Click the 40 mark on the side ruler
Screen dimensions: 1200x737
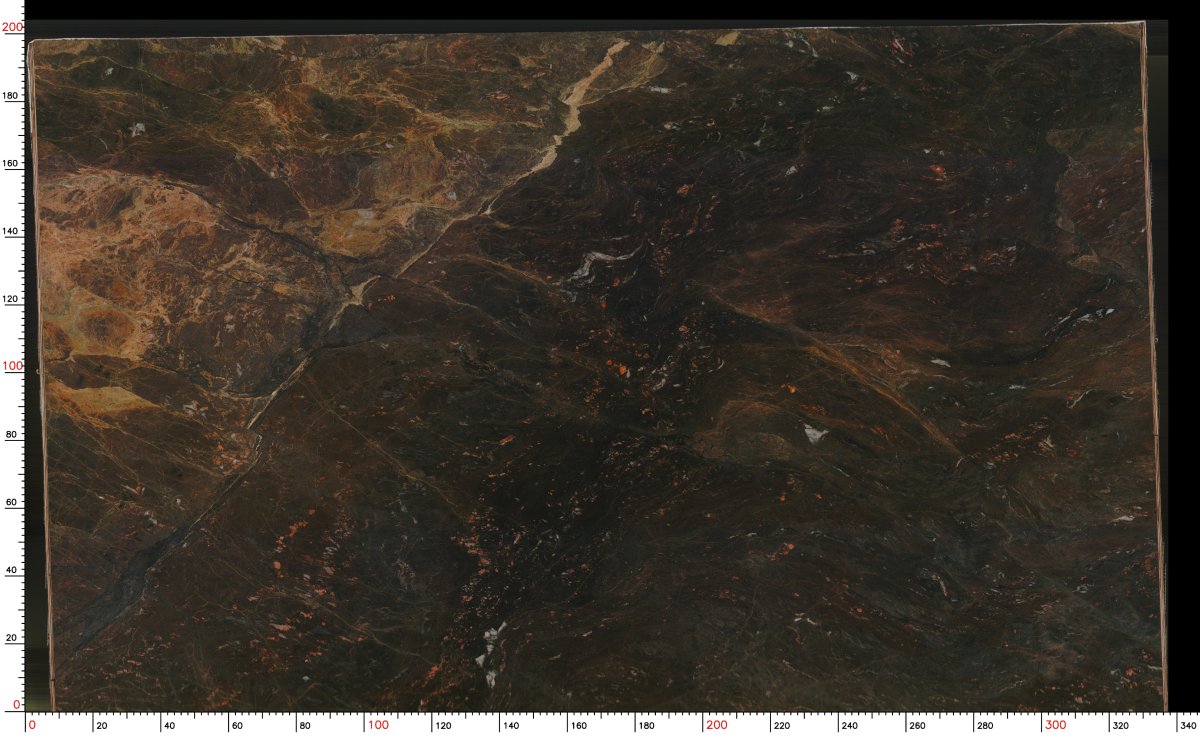(x=12, y=570)
